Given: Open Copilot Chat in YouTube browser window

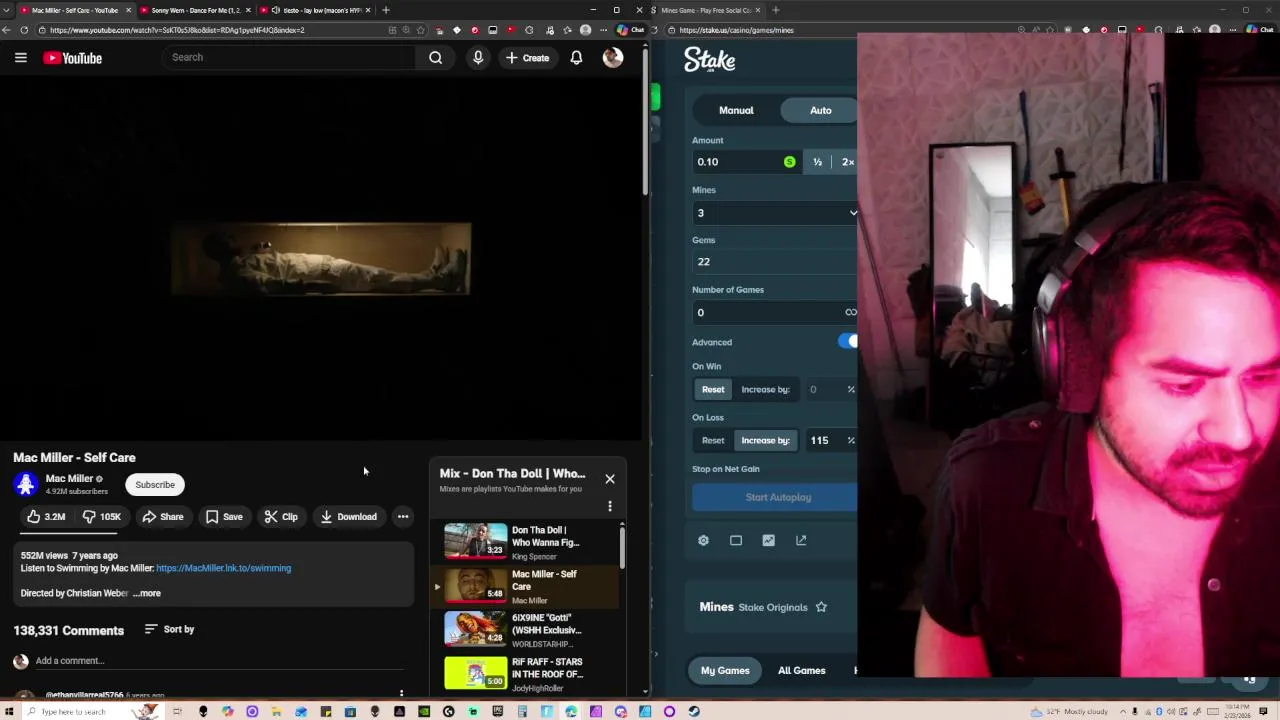Looking at the screenshot, I should point(630,30).
